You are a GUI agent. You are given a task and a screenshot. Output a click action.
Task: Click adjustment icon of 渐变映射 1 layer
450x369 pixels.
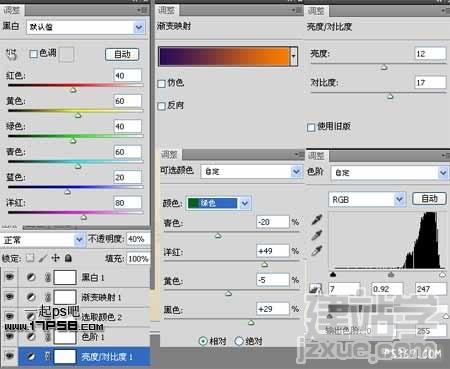tap(31, 297)
